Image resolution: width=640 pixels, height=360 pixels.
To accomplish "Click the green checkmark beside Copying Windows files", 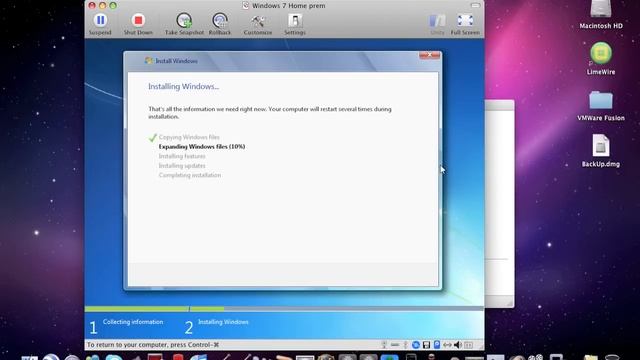I will [x=153, y=138].
